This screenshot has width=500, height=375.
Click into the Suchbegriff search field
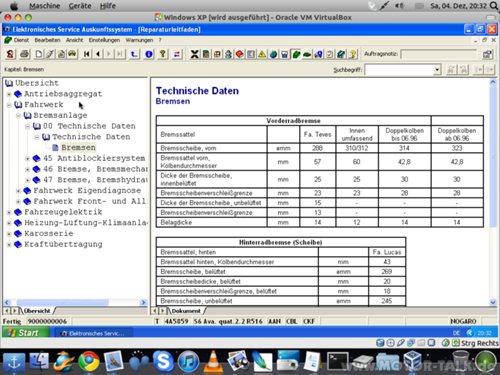coord(399,70)
